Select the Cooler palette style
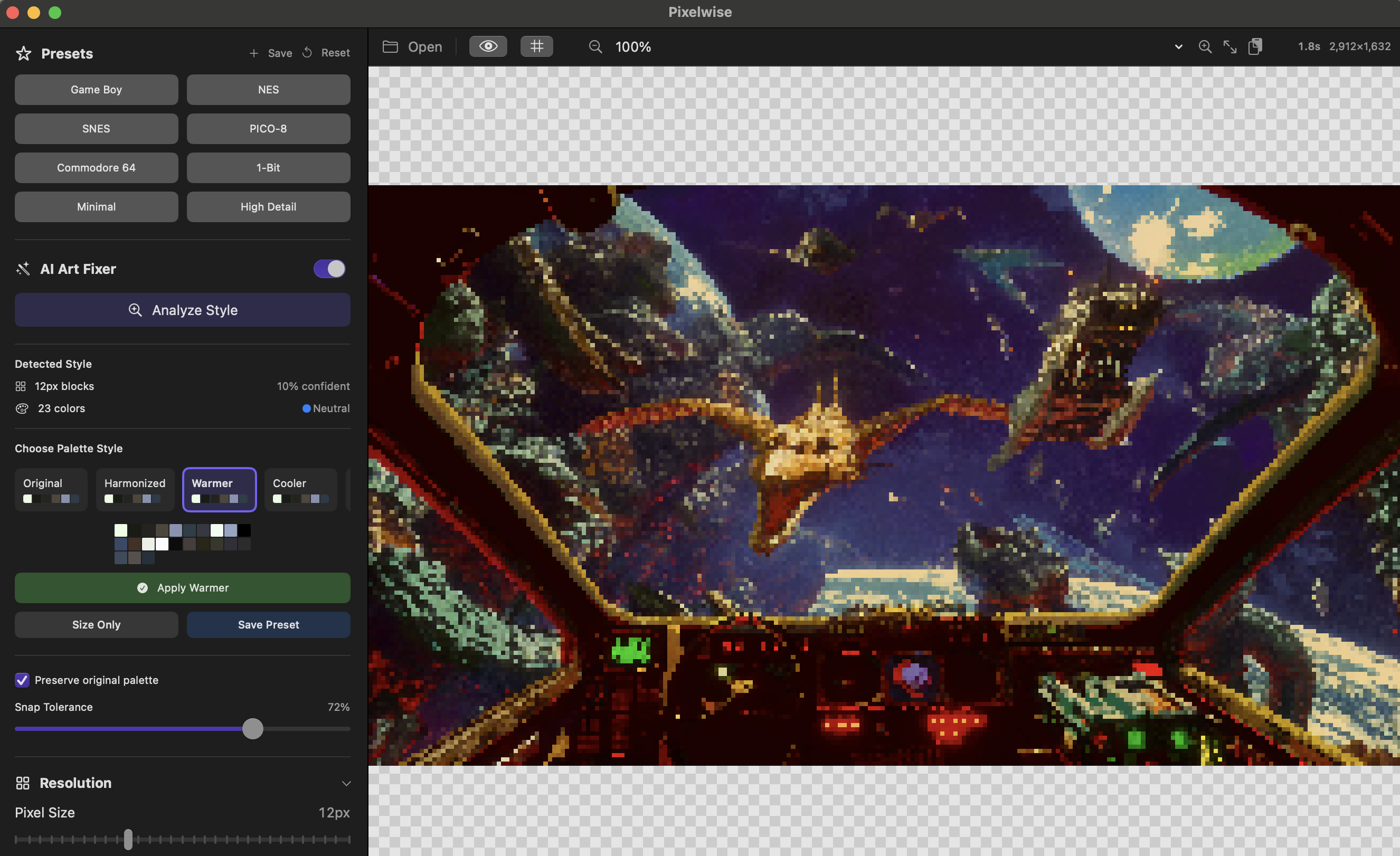The image size is (1400, 856). tap(300, 489)
